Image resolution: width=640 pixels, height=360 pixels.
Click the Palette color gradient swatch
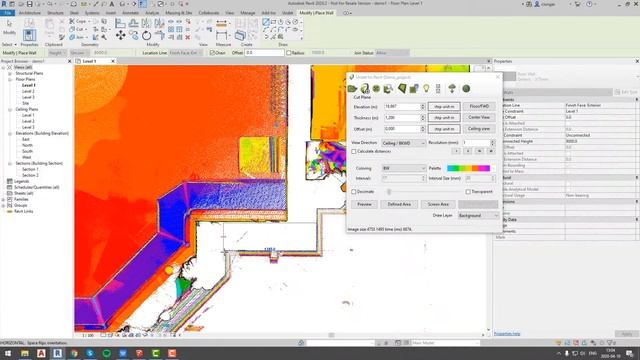tap(469, 168)
